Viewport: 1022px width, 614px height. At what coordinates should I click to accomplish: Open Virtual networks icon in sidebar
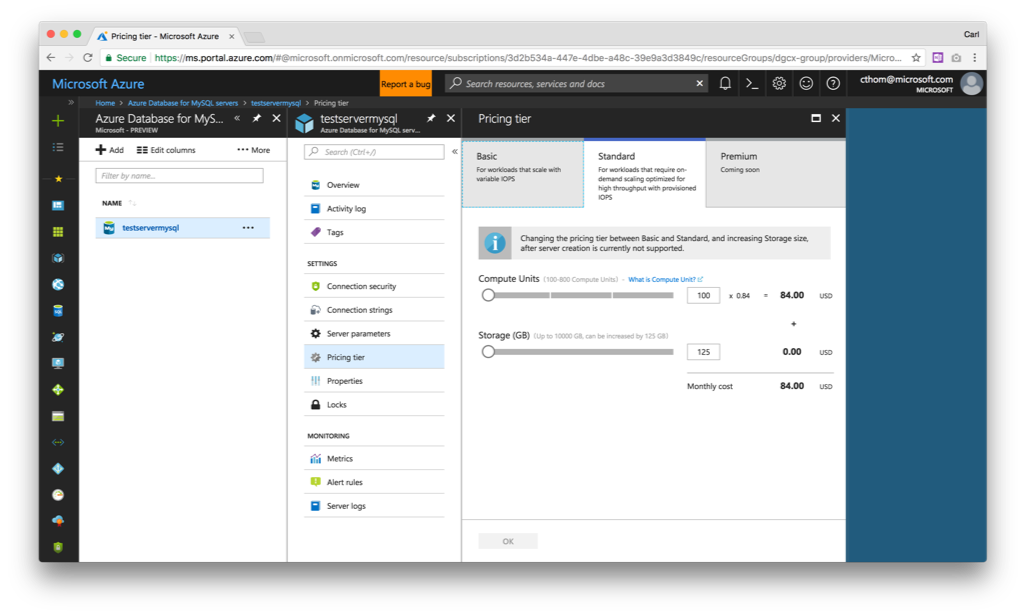(58, 442)
